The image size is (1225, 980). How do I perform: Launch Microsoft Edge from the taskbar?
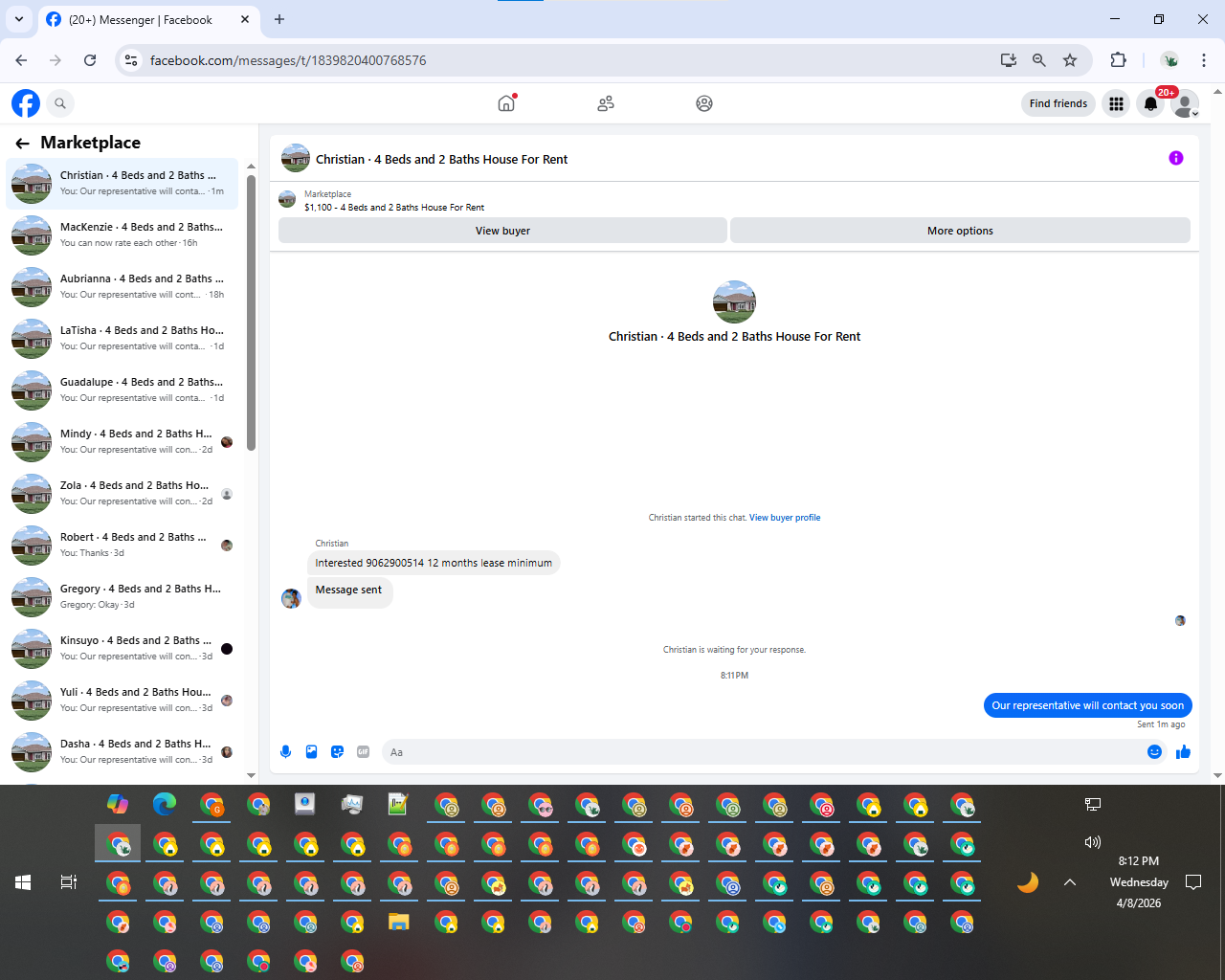pyautogui.click(x=165, y=804)
